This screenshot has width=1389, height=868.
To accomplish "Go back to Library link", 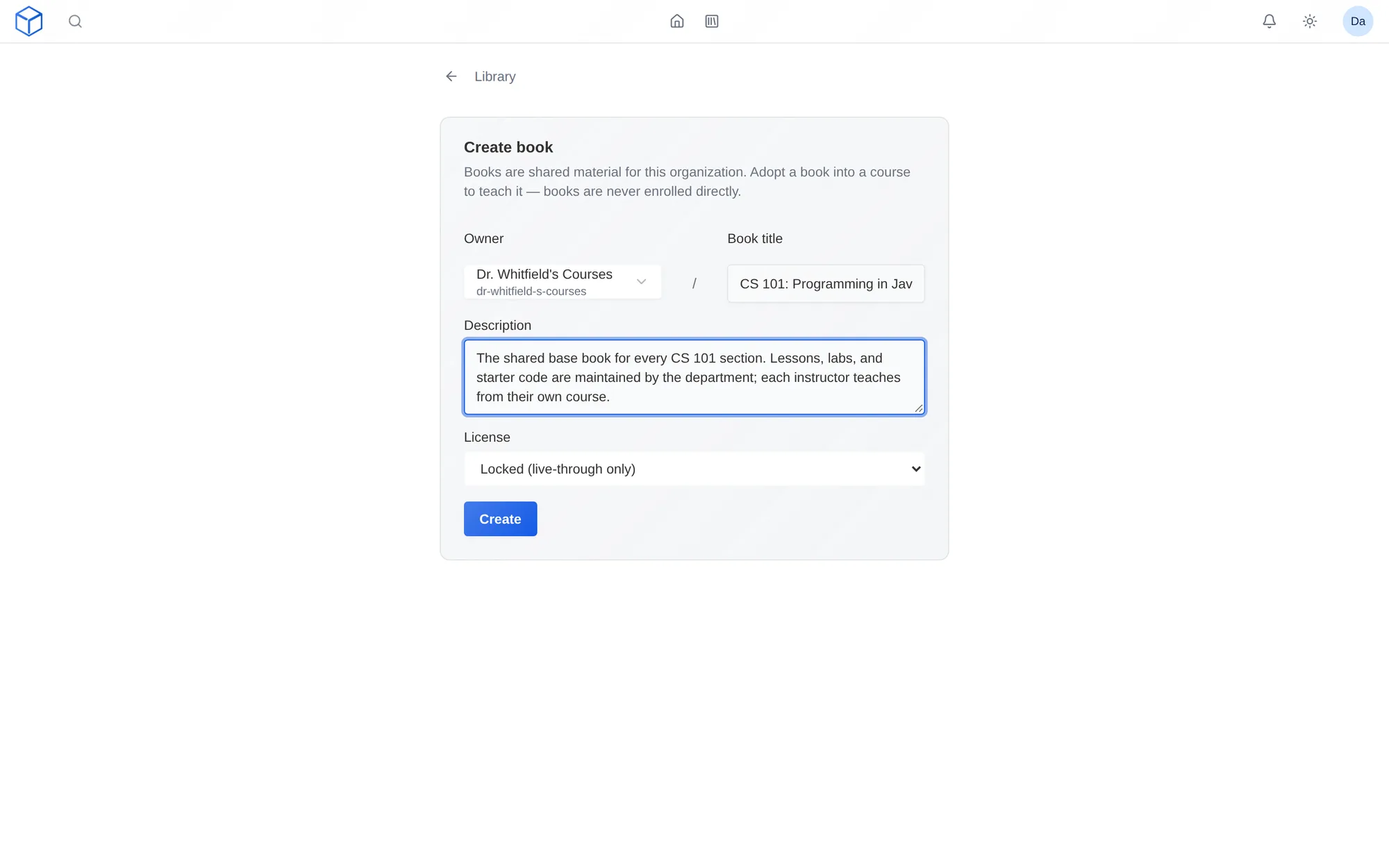I will pyautogui.click(x=494, y=76).
